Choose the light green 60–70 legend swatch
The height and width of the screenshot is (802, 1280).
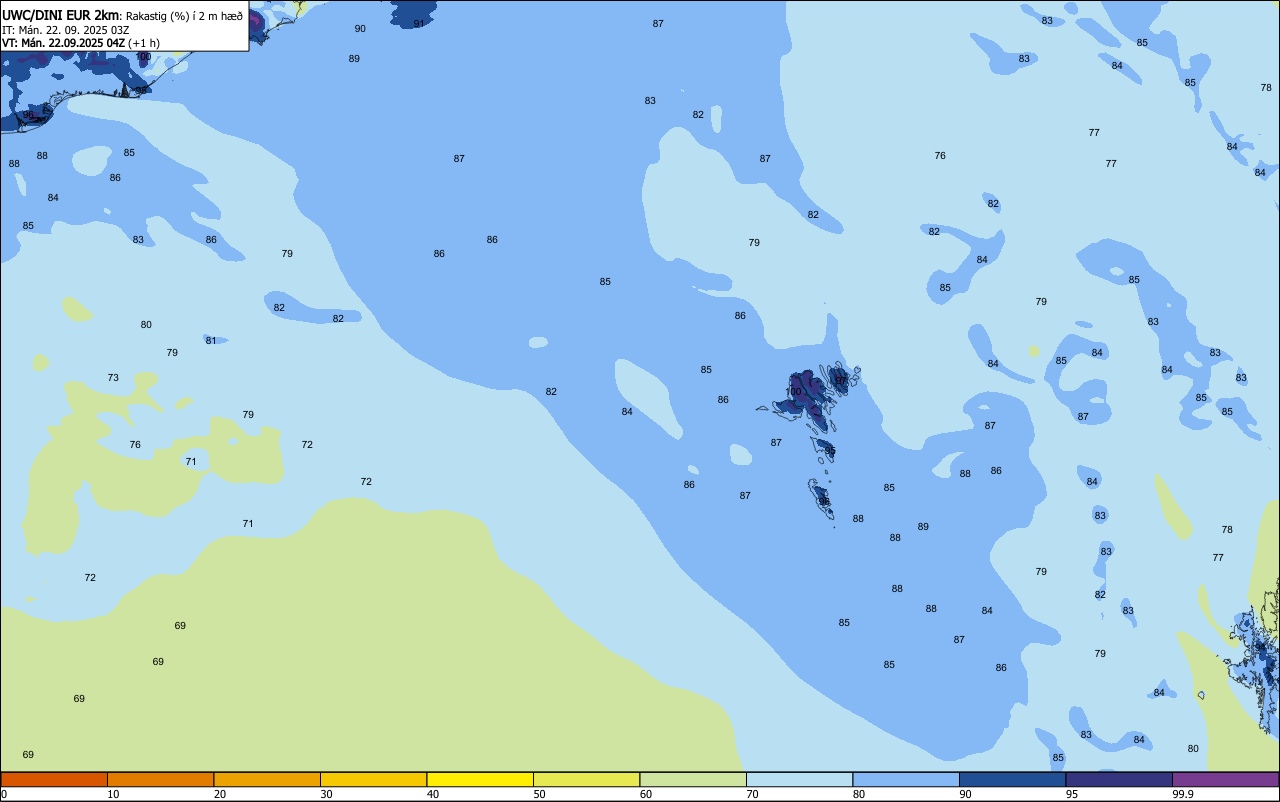(x=693, y=779)
